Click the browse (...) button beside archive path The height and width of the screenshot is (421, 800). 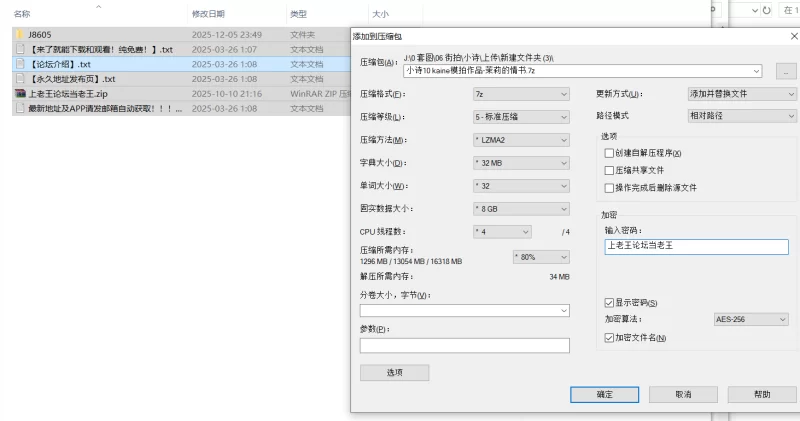pos(787,71)
